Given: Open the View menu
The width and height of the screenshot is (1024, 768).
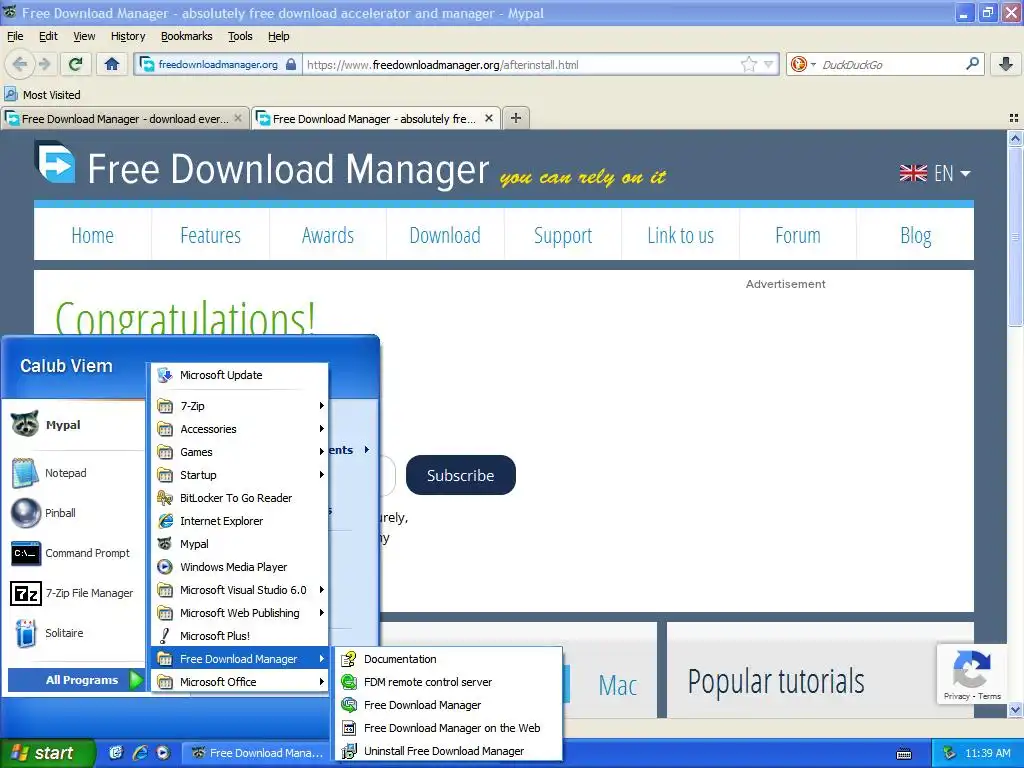Looking at the screenshot, I should [84, 36].
